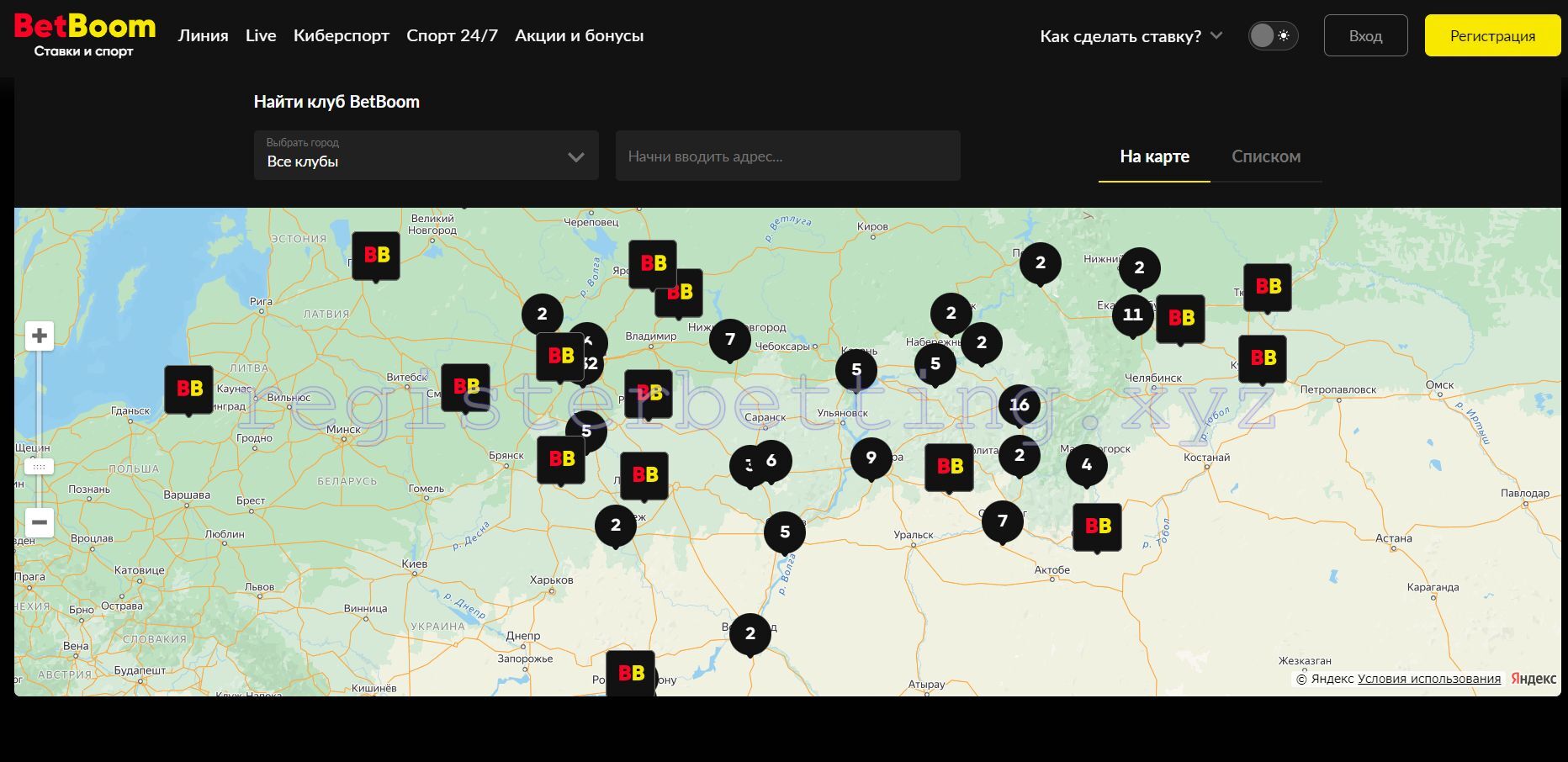Image resolution: width=1568 pixels, height=762 pixels.
Task: Select BB marker south of Владимир
Action: tap(649, 394)
